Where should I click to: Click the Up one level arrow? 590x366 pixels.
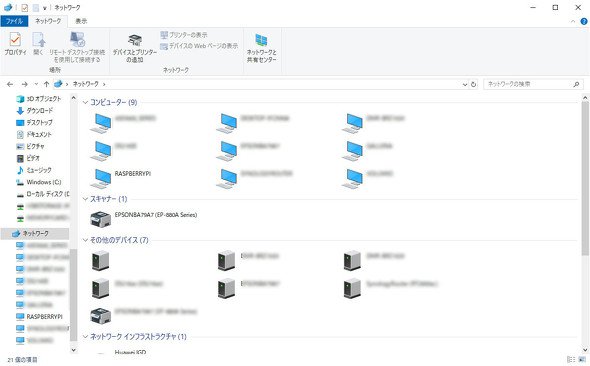coord(46,84)
